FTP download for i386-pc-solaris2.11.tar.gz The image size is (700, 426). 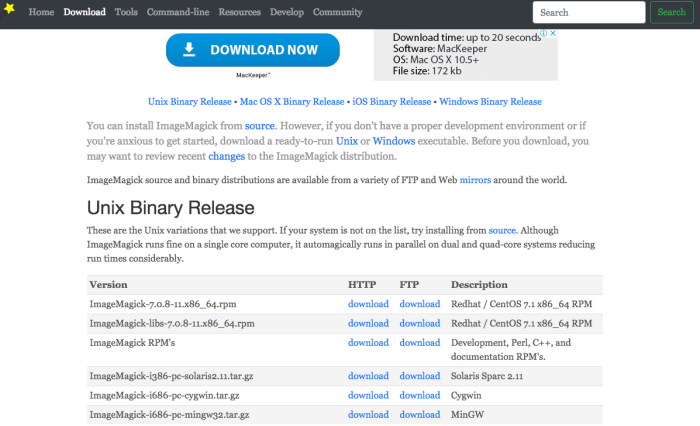coord(420,376)
